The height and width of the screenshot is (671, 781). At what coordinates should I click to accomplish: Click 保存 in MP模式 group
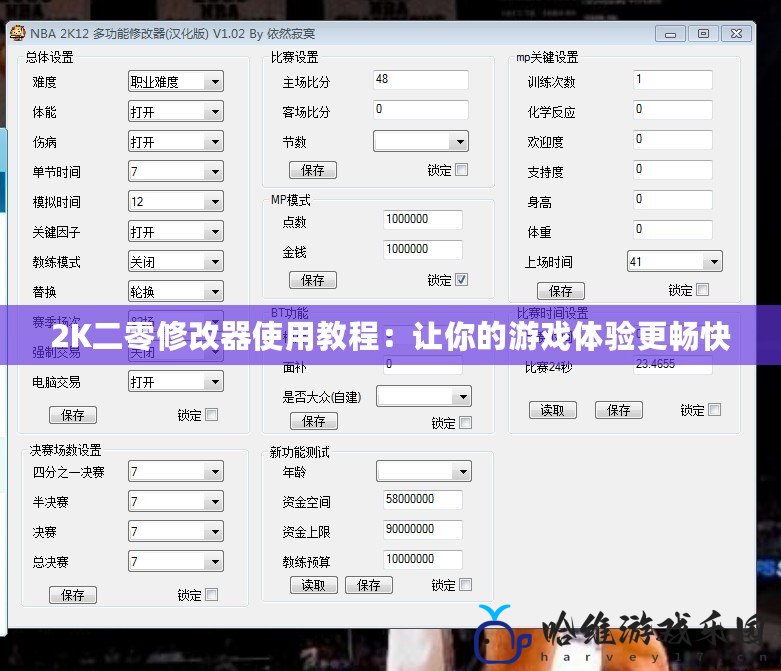tap(313, 280)
